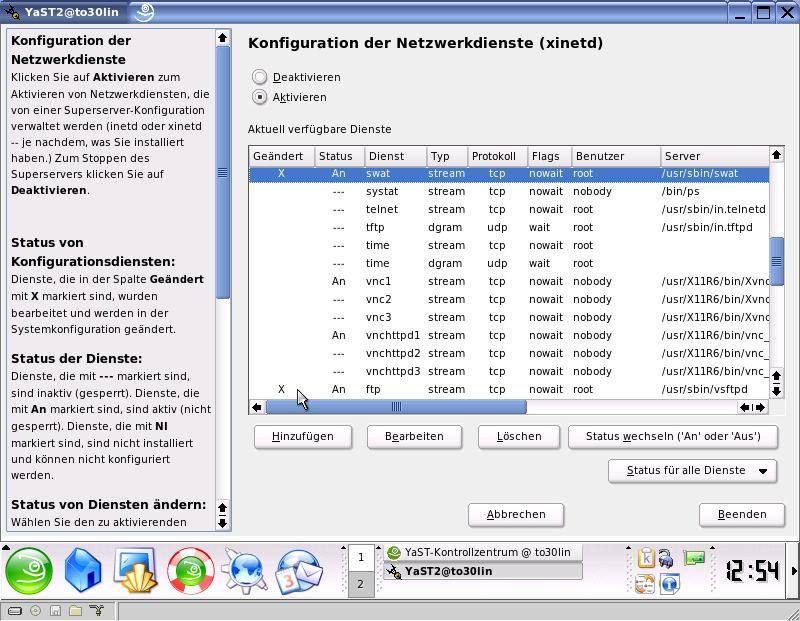
Task: Select the systat service row
Action: [x=509, y=191]
